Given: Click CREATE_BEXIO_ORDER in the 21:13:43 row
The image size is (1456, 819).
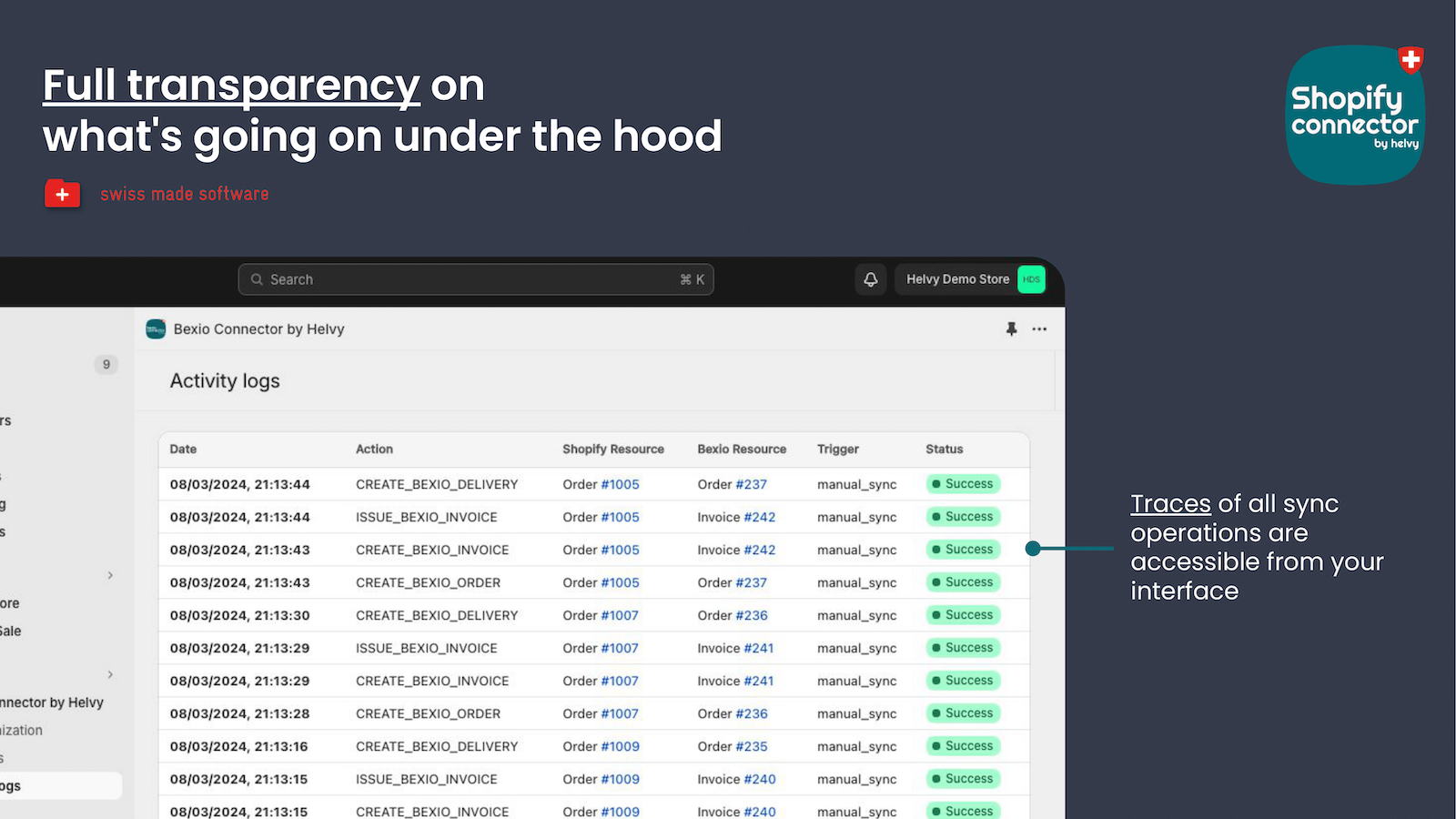Looking at the screenshot, I should pyautogui.click(x=428, y=582).
